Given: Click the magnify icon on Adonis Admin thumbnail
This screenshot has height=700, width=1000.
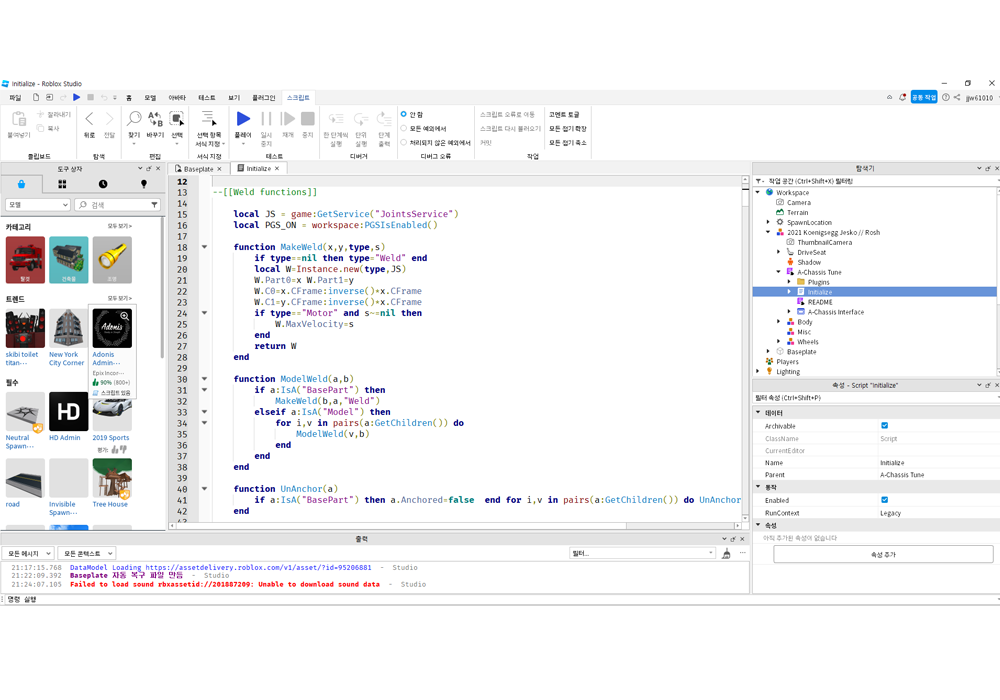Looking at the screenshot, I should 125,316.
